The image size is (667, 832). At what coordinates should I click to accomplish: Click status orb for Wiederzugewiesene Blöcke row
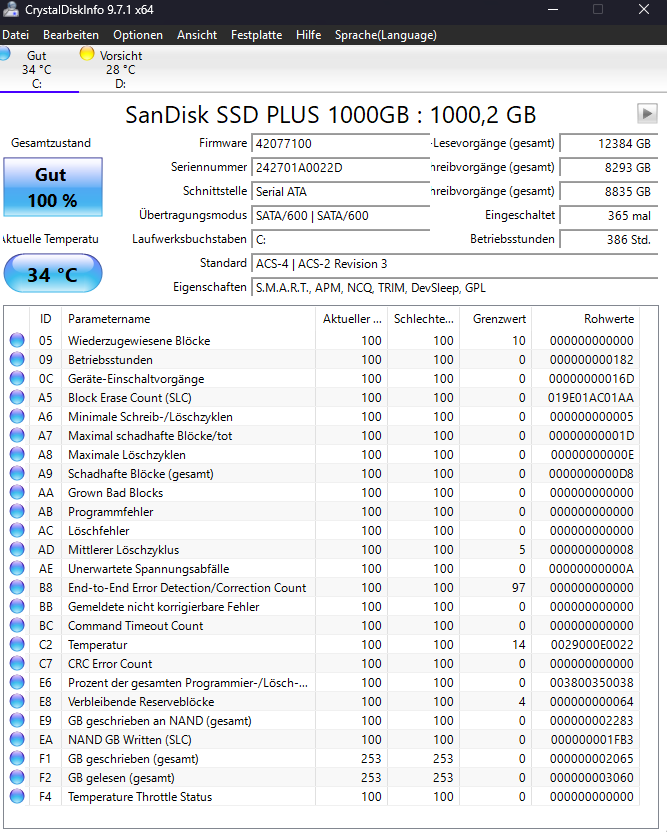point(17,340)
